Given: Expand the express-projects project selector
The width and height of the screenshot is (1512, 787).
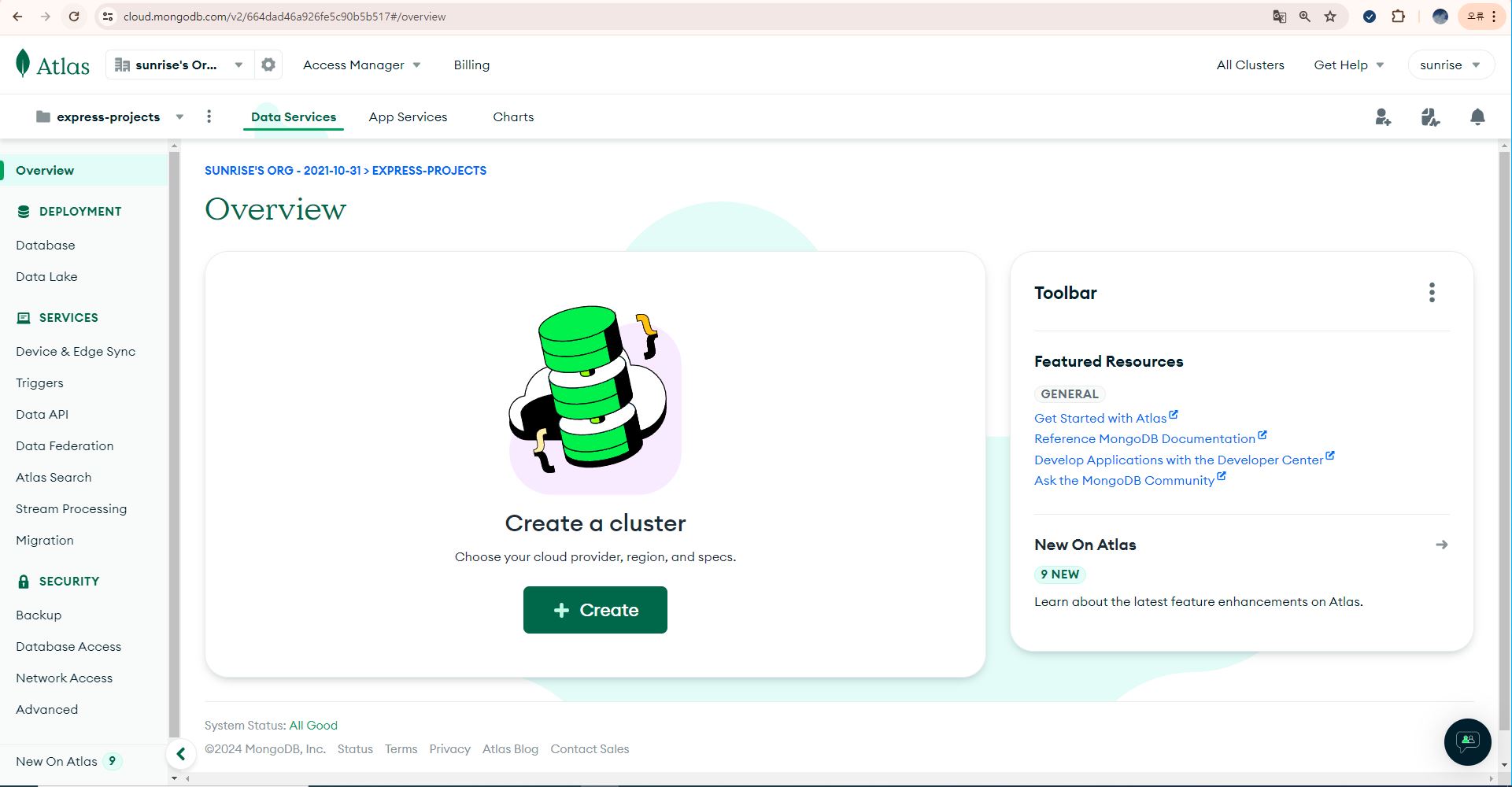Looking at the screenshot, I should point(110,116).
